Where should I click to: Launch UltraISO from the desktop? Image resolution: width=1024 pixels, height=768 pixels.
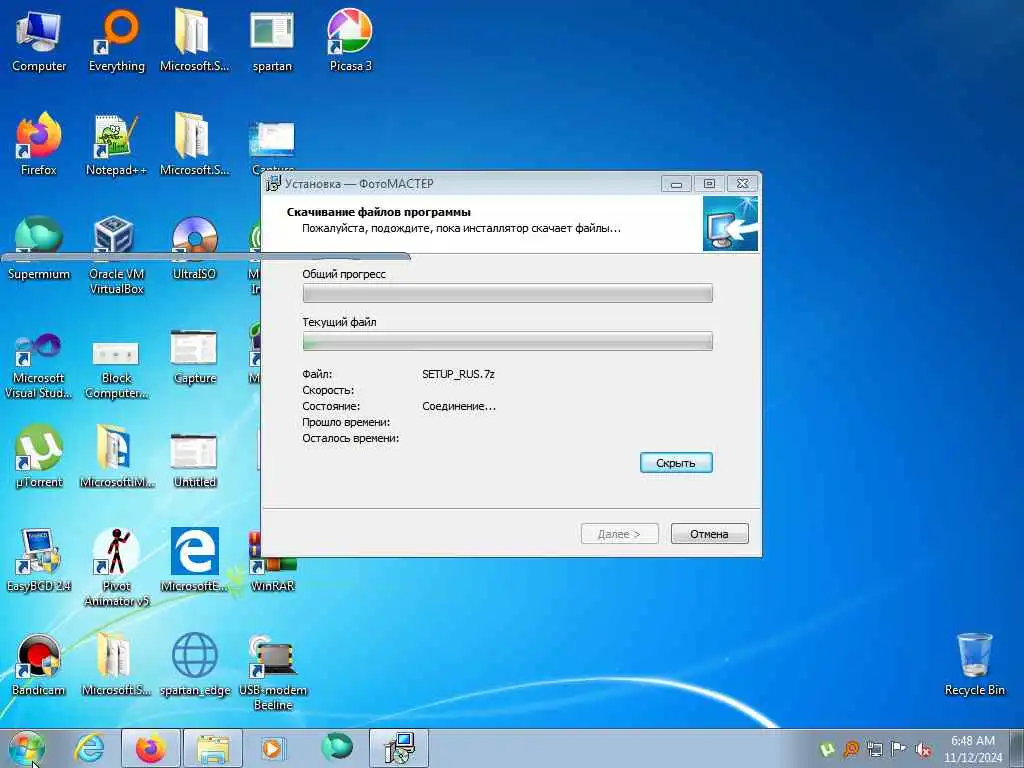pos(194,249)
